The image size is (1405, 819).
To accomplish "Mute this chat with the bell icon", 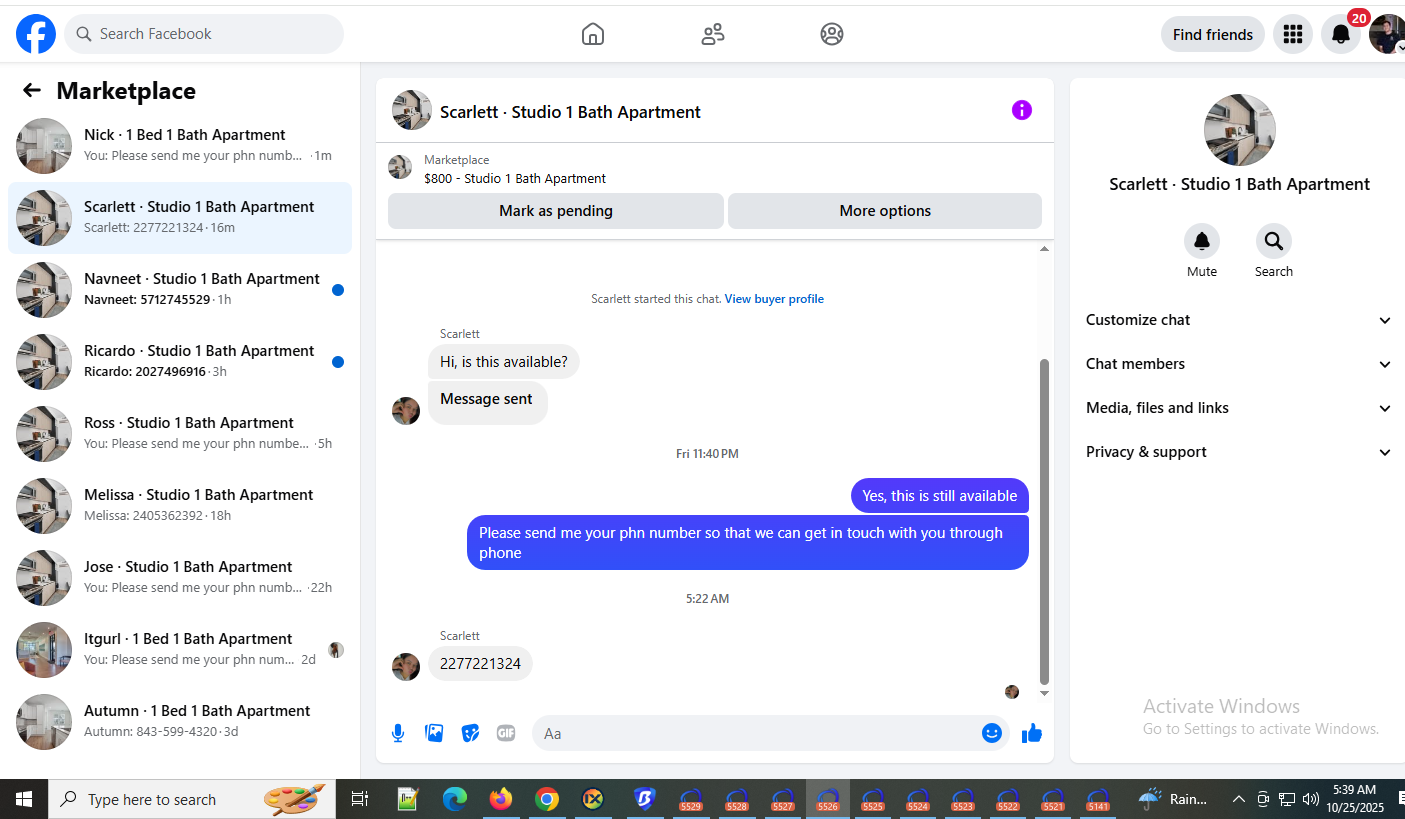I will [1202, 241].
